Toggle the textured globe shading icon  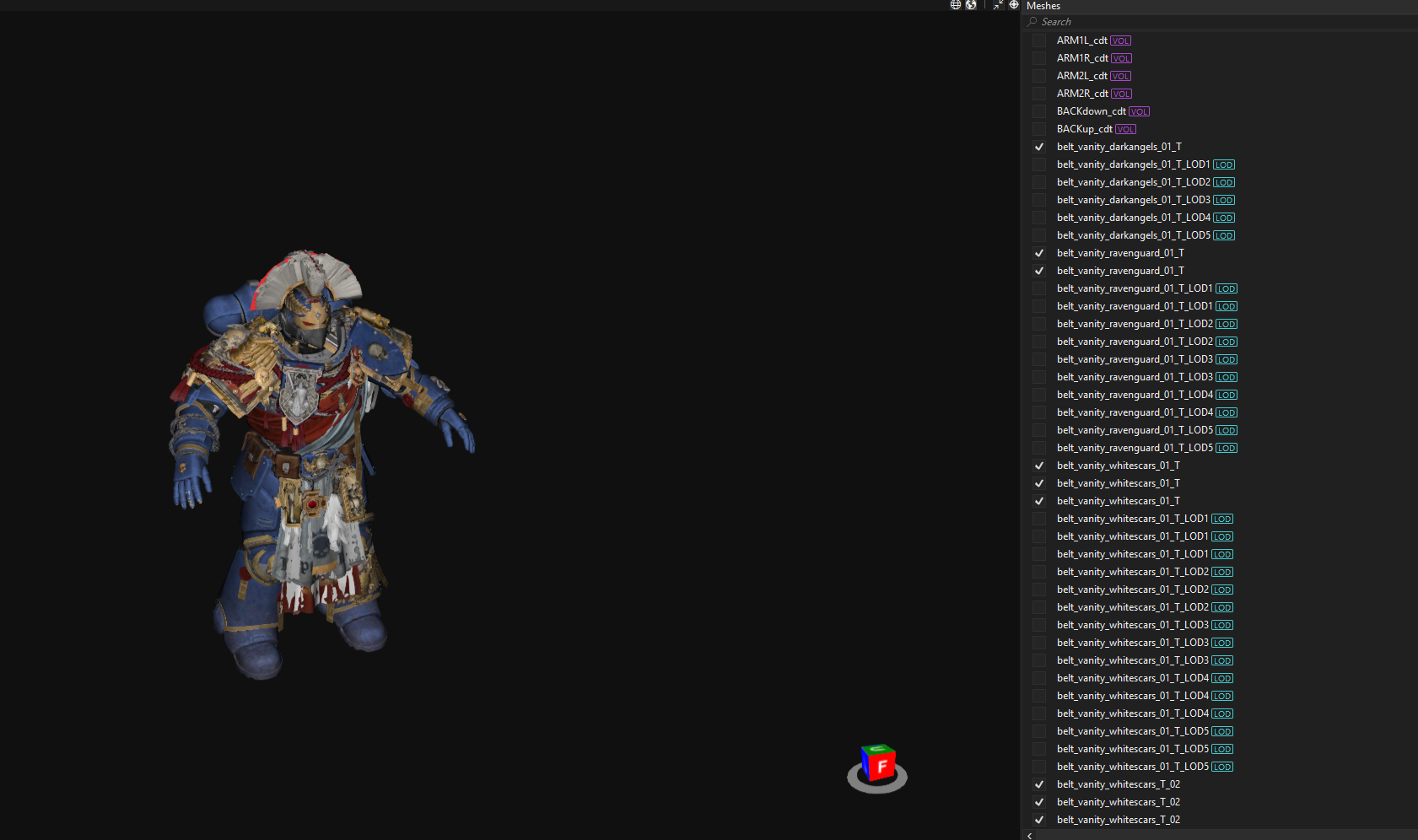[971, 5]
